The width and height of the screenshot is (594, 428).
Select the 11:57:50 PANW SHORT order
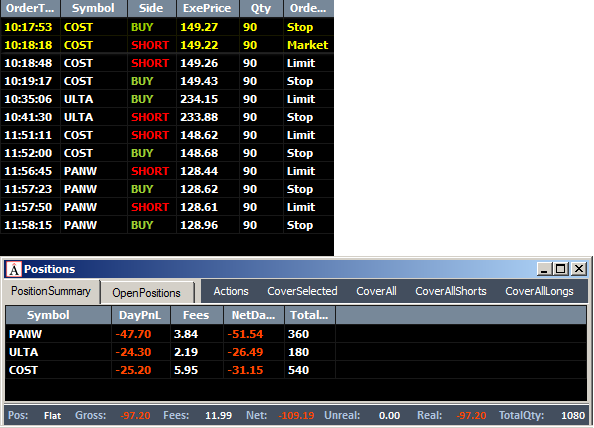(167, 207)
